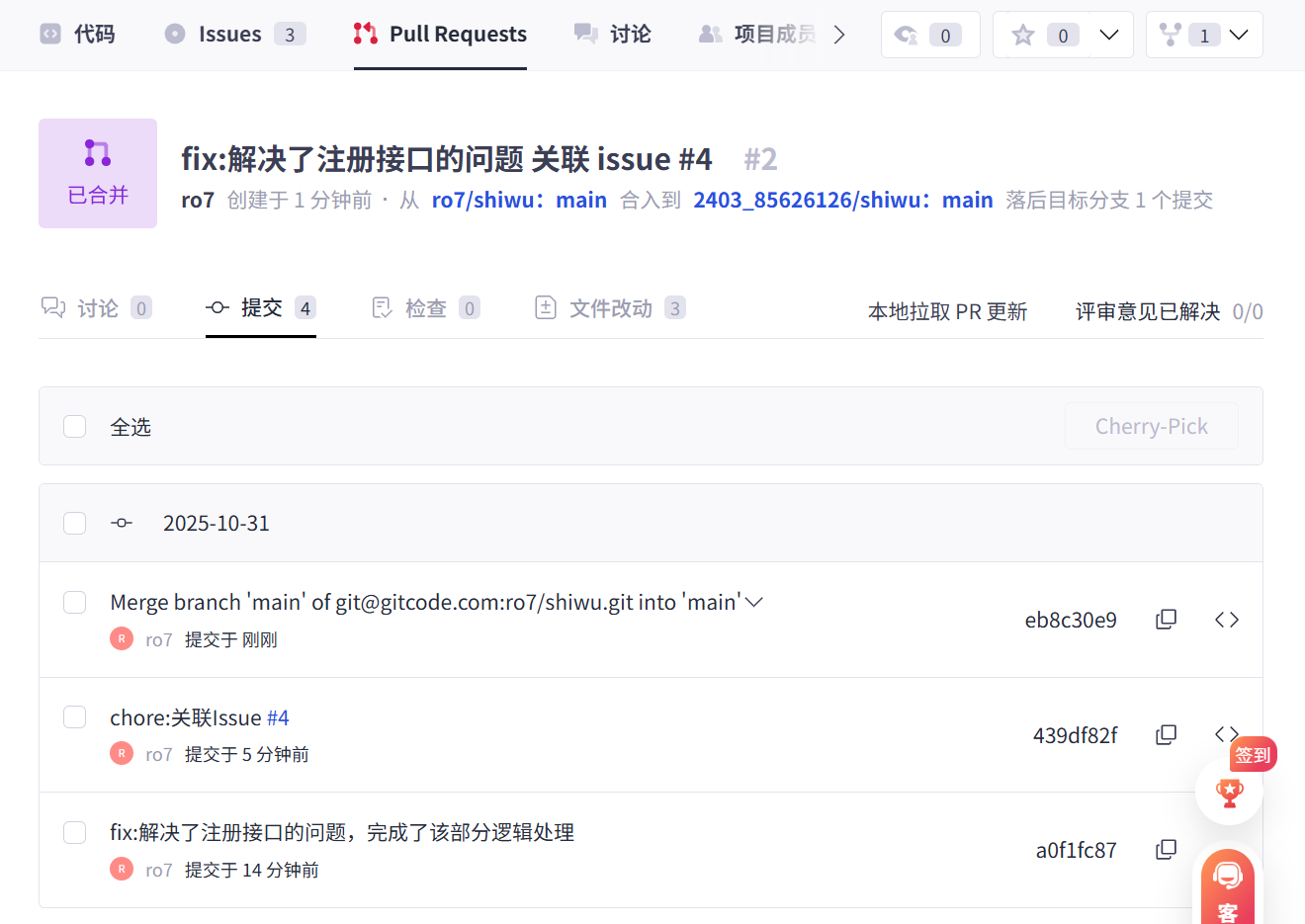The width and height of the screenshot is (1305, 924).
Task: Switch to PR 讨论 sub-tab
Action: (x=96, y=308)
